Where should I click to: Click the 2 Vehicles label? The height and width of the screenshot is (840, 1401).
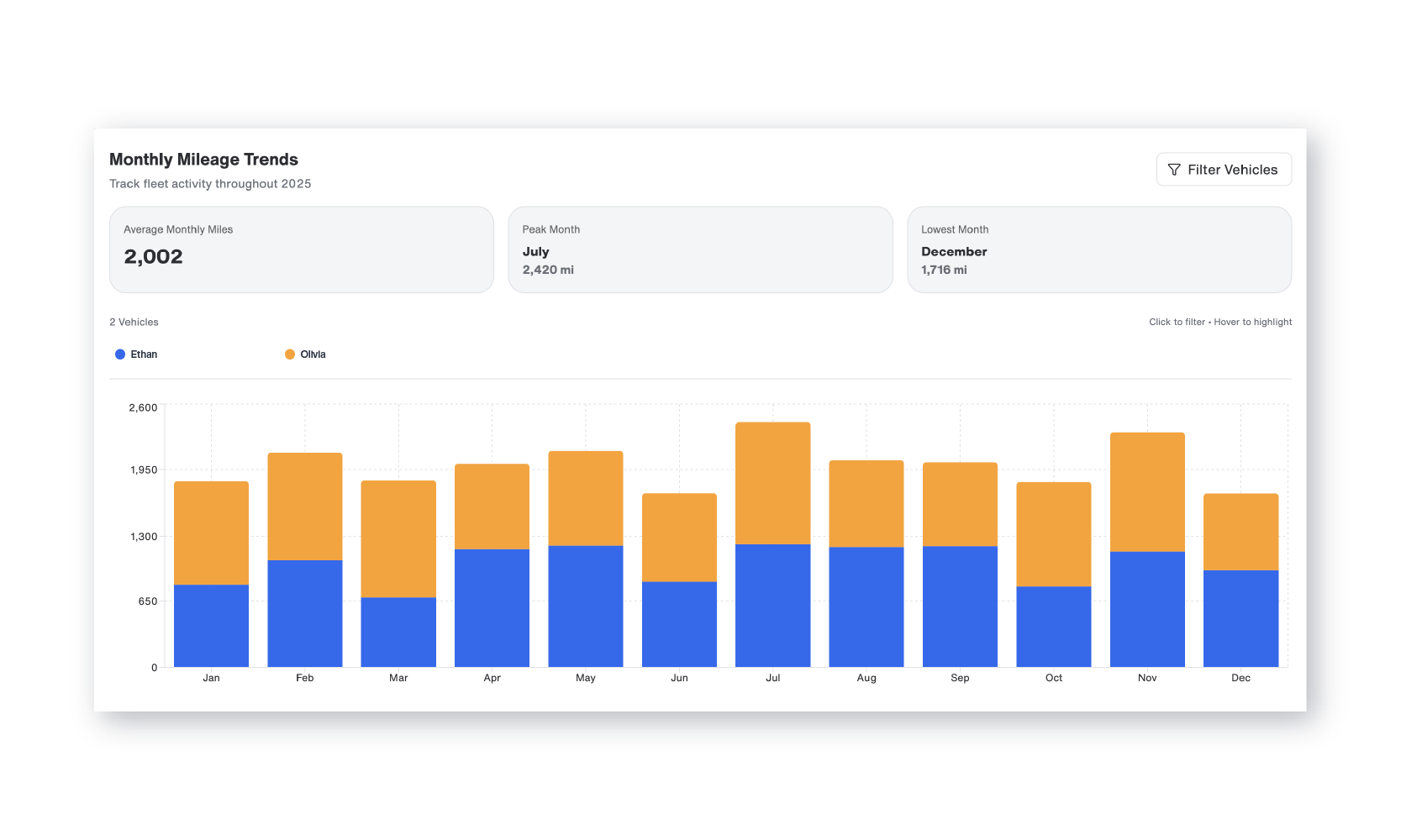[133, 322]
